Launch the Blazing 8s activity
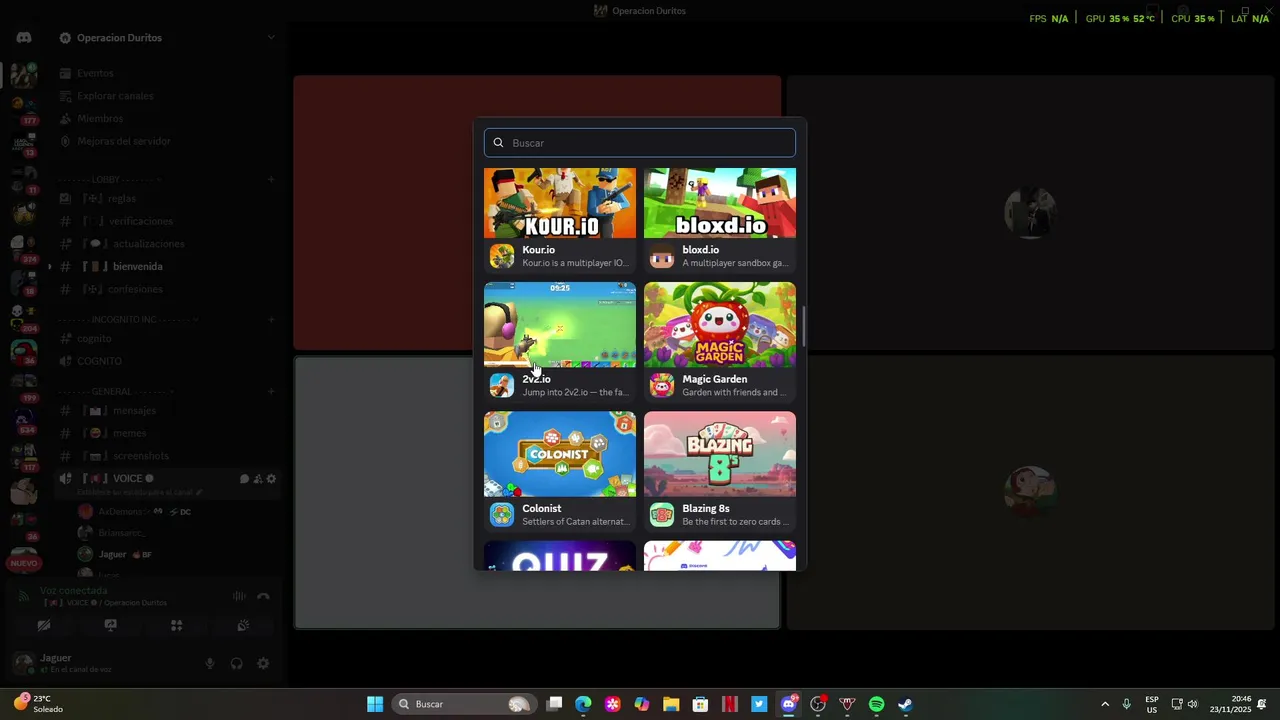The height and width of the screenshot is (720, 1280). click(720, 471)
